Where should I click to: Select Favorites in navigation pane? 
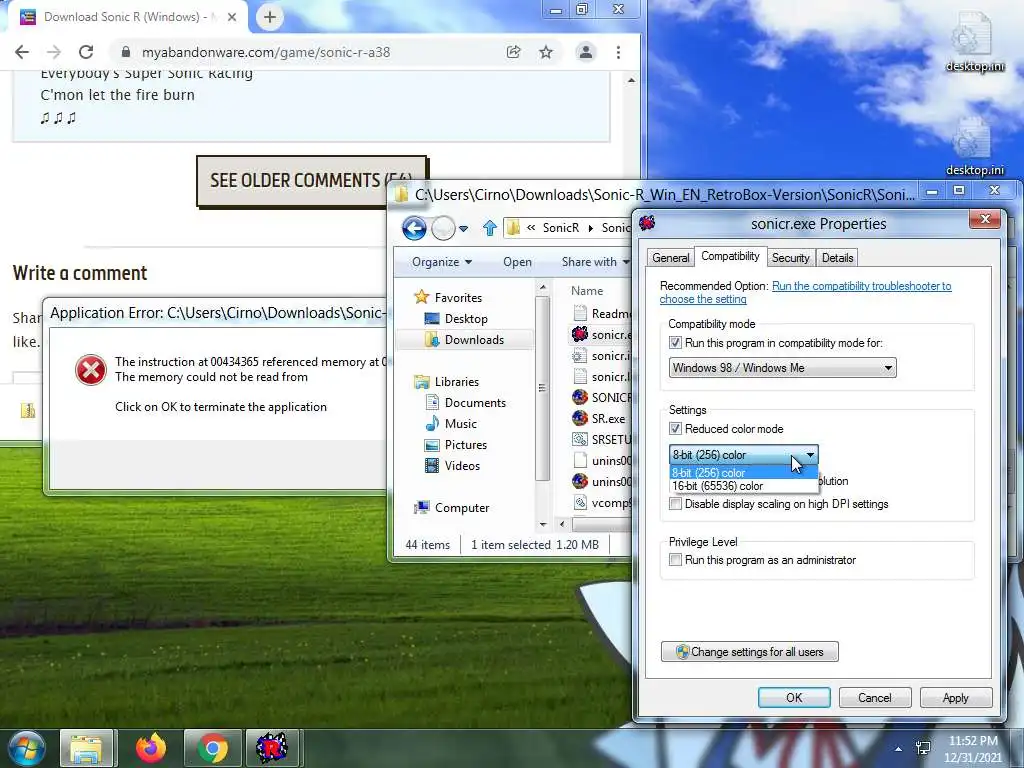458,298
